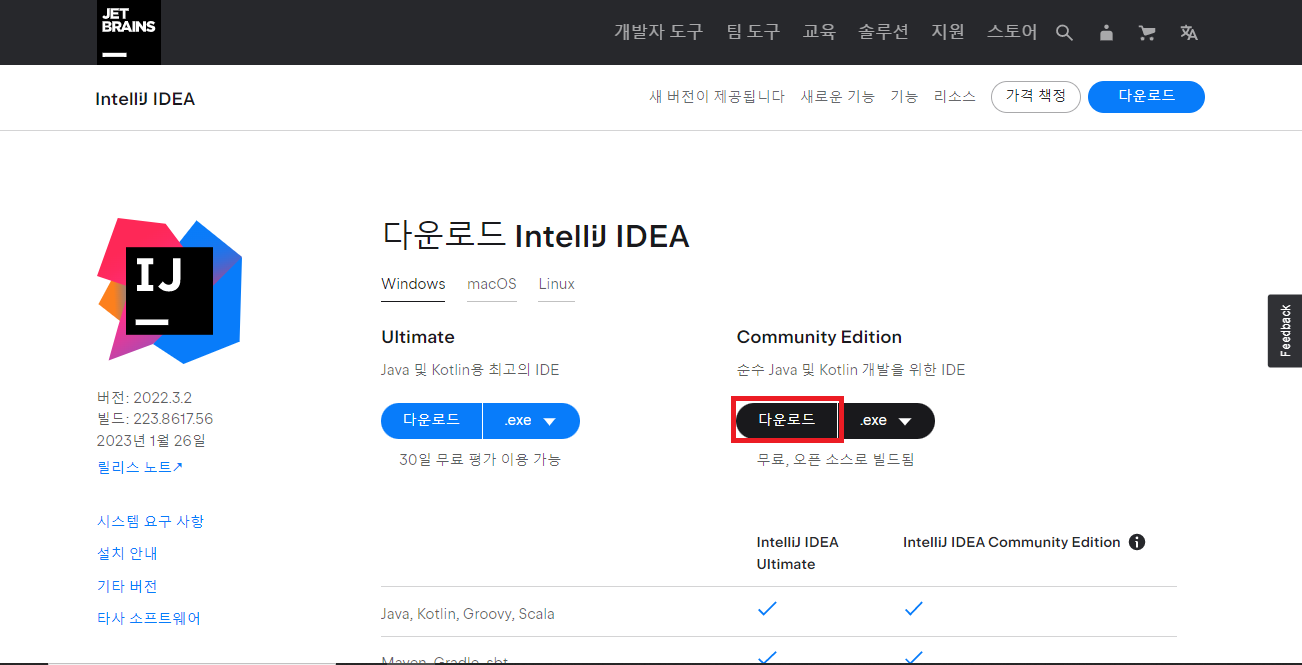
Task: Open the 릴리스 노트 link
Action: 140,467
